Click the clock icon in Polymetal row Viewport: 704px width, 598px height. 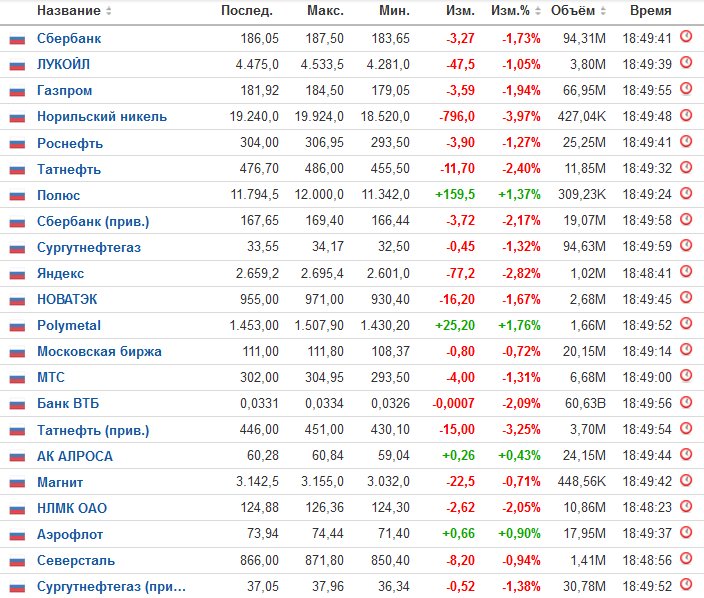tap(686, 323)
